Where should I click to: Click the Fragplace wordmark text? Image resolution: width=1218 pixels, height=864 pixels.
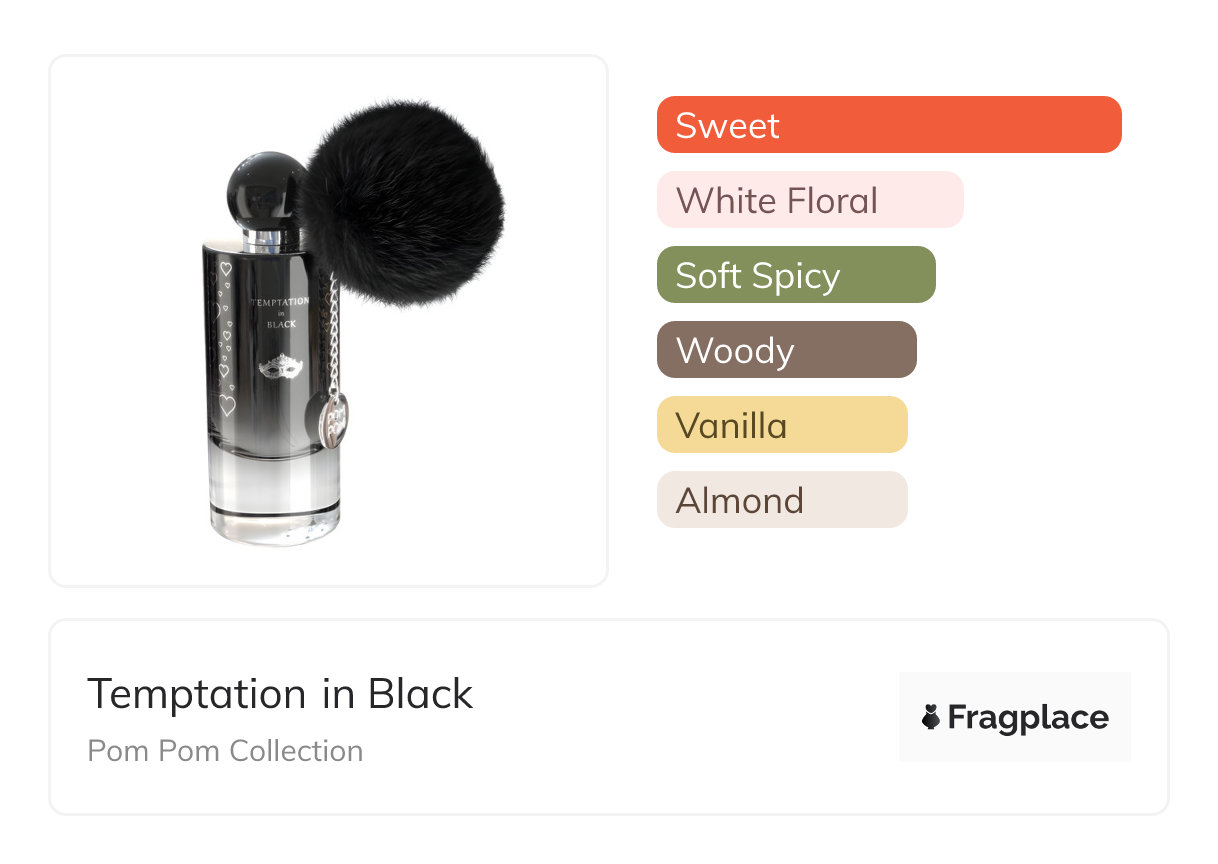[x=1028, y=717]
